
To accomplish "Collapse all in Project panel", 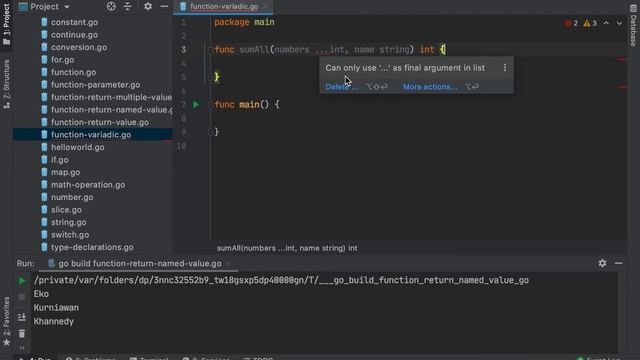I will pyautogui.click(x=128, y=7).
